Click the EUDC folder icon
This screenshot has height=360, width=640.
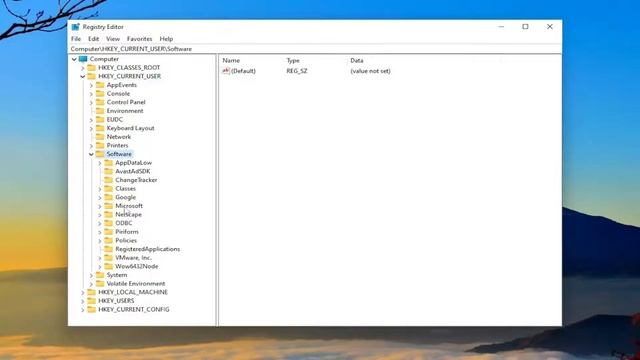point(100,119)
